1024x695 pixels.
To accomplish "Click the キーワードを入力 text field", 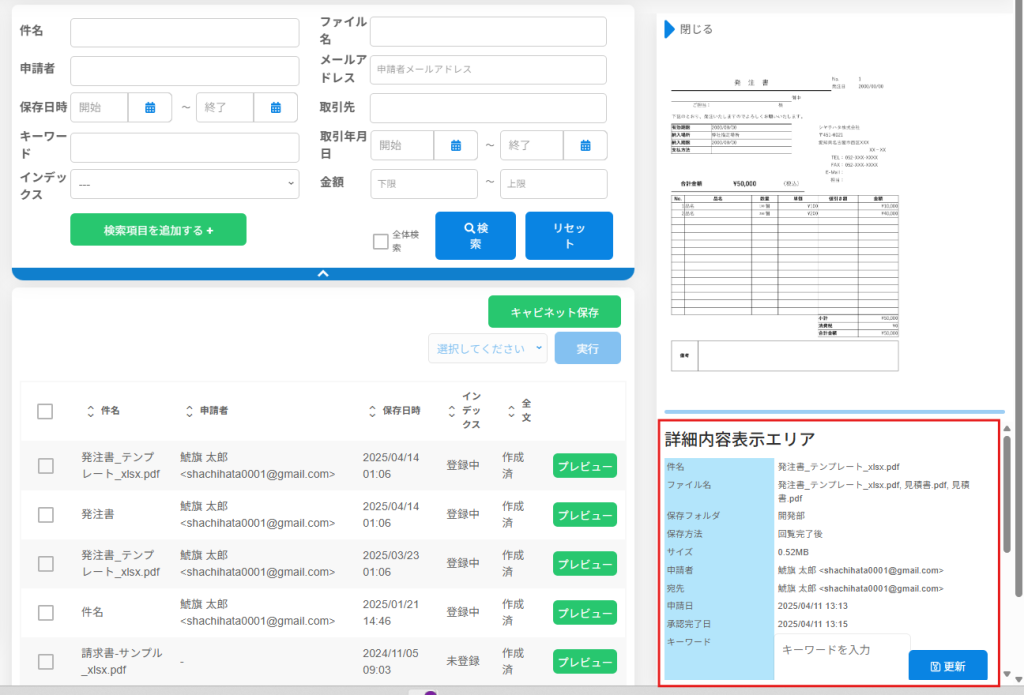I will coord(840,649).
